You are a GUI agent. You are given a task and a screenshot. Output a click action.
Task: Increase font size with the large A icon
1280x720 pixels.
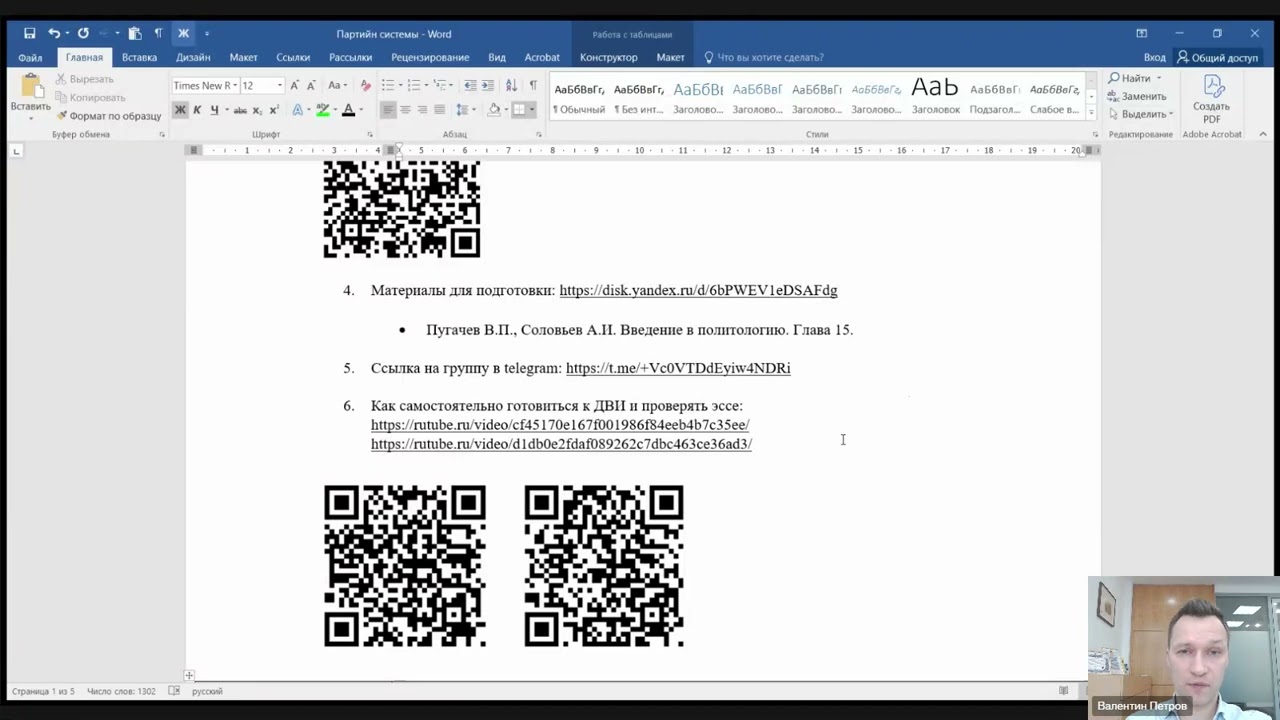(295, 85)
